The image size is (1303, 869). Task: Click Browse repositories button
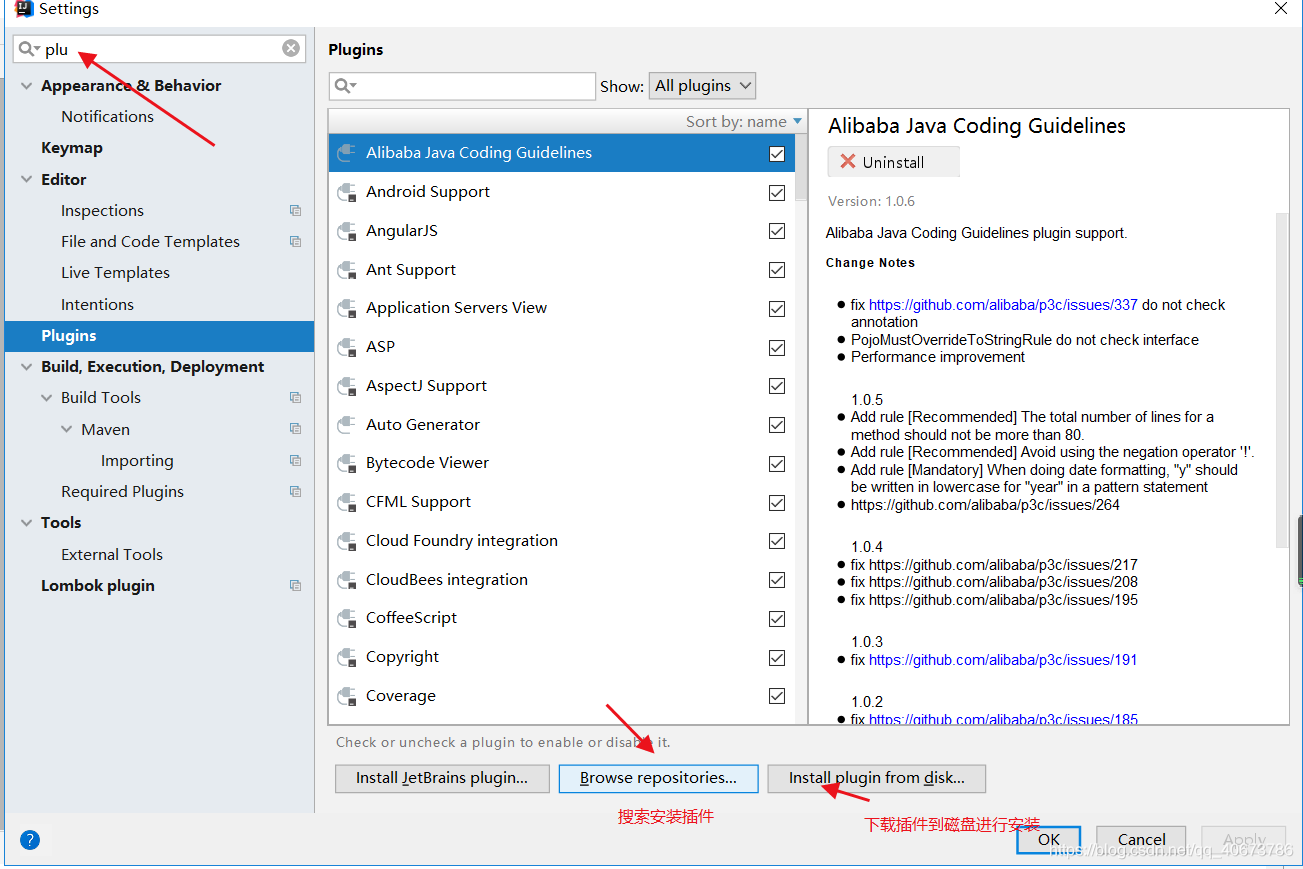coord(658,778)
